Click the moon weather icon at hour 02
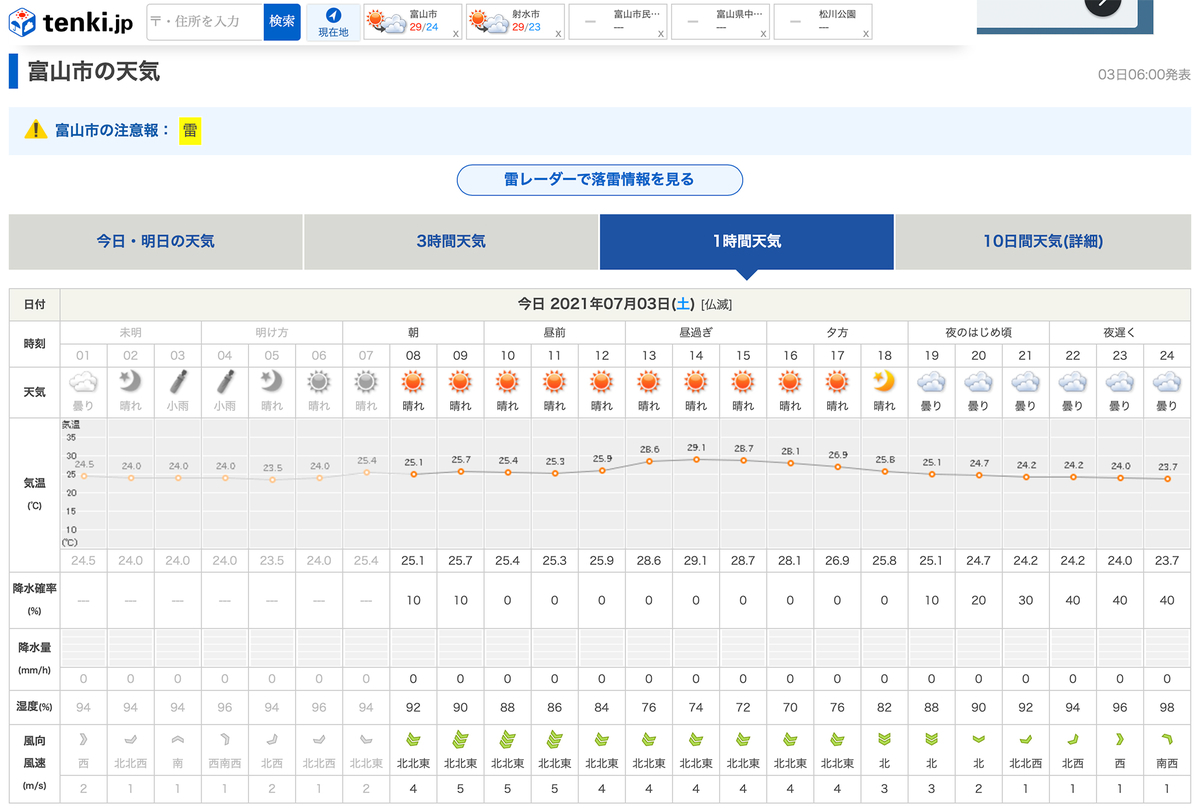1200x810 pixels. (x=130, y=381)
